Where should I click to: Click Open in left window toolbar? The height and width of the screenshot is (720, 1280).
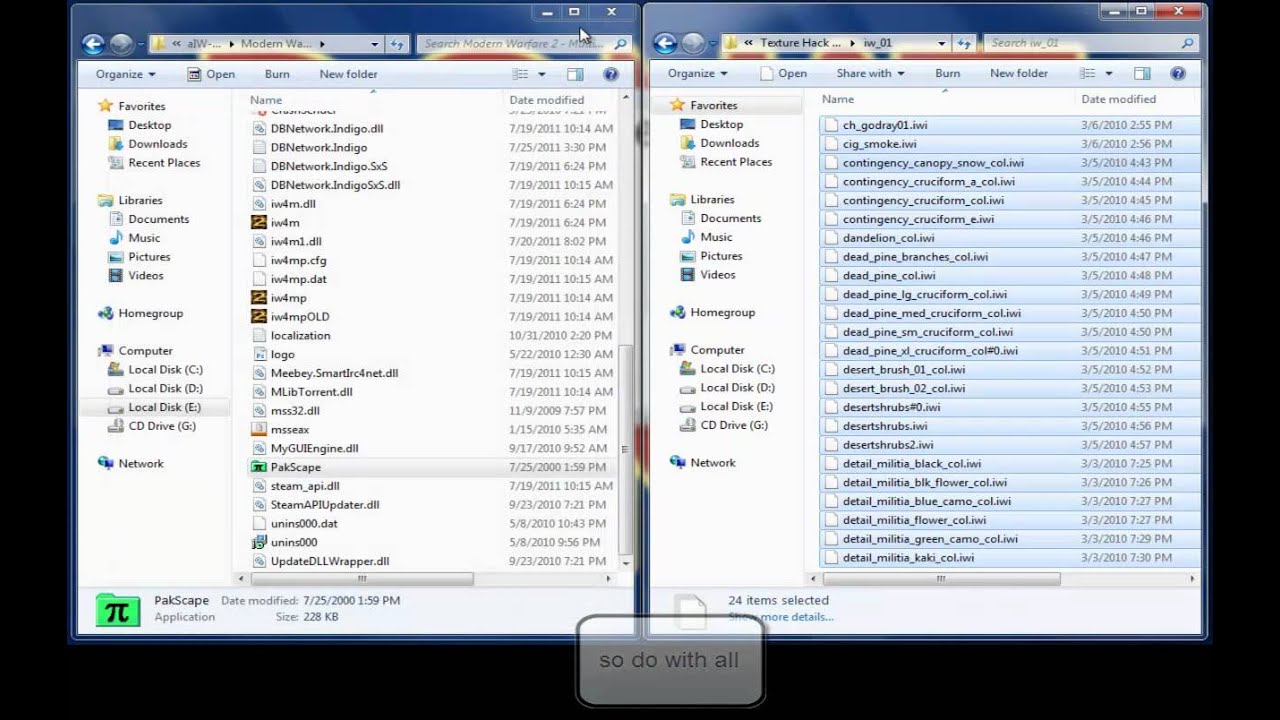211,74
